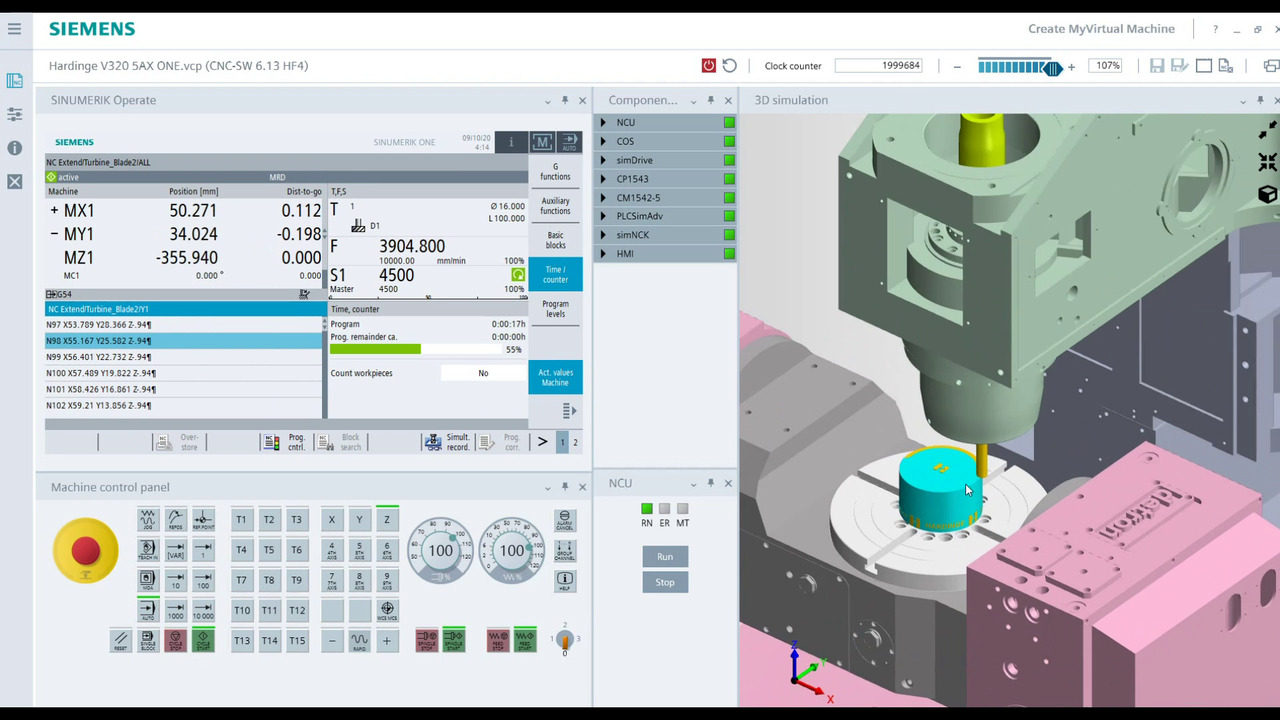The image size is (1280, 720).
Task: Click the SPINDLE STOP key
Action: (426, 640)
